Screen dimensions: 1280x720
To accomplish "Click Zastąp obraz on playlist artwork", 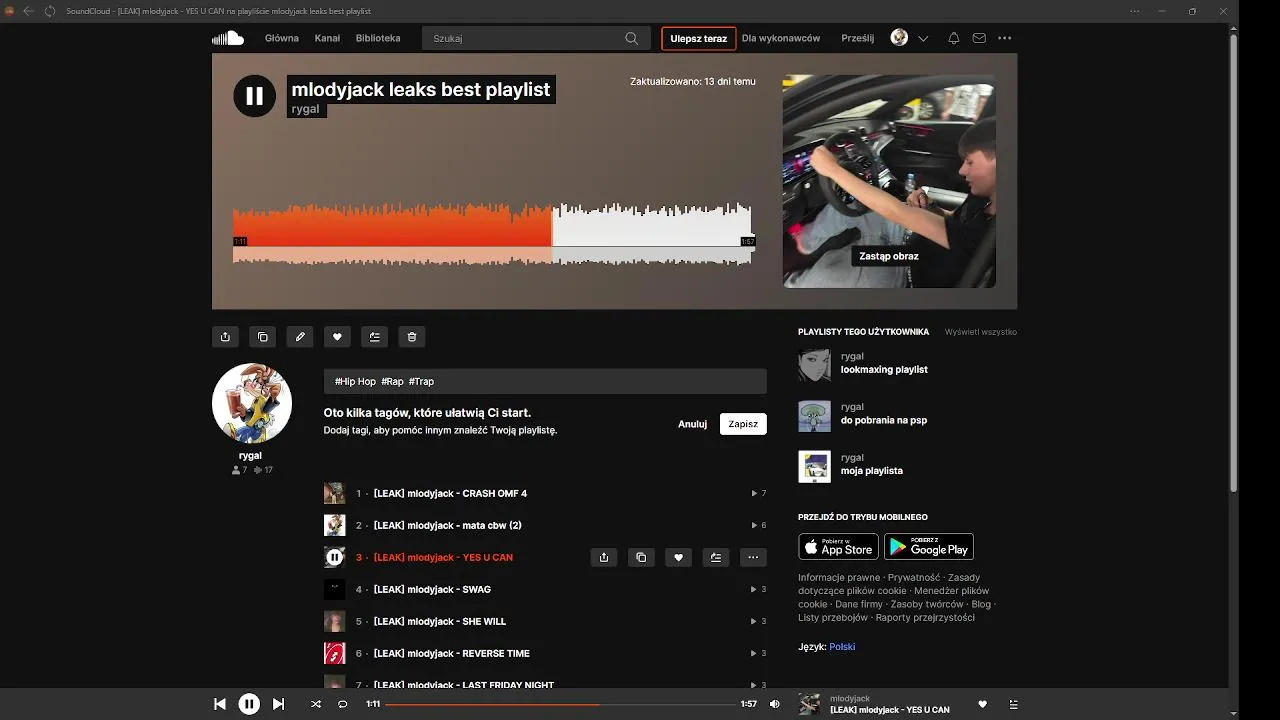I will [889, 256].
